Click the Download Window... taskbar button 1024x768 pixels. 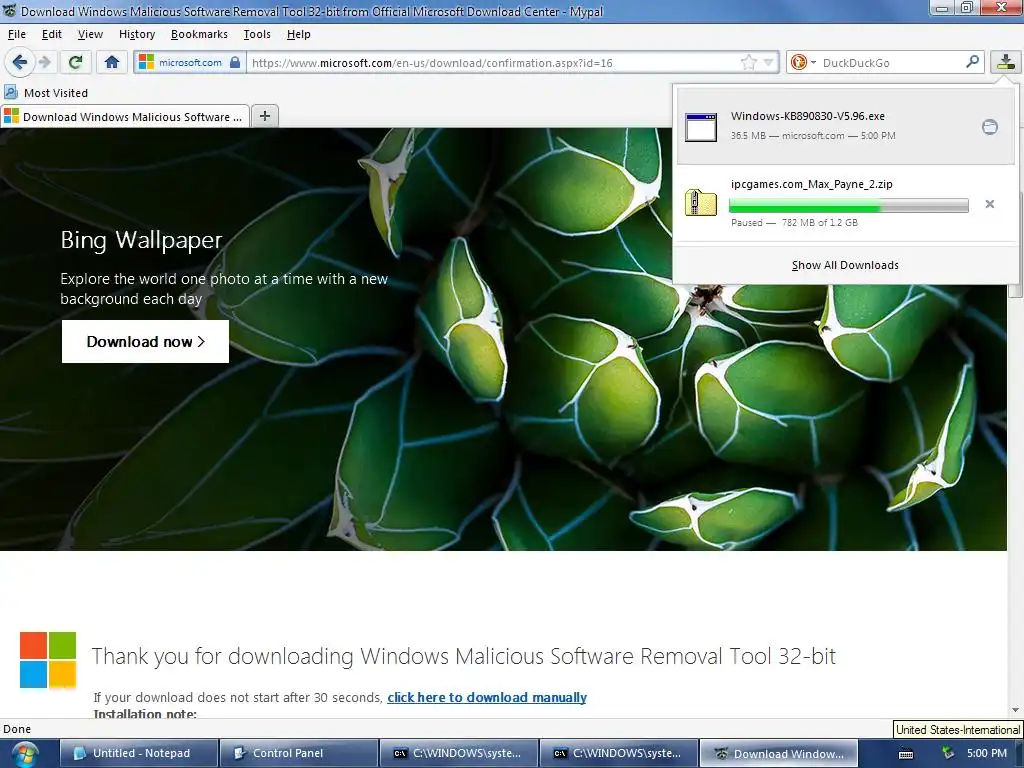778,753
